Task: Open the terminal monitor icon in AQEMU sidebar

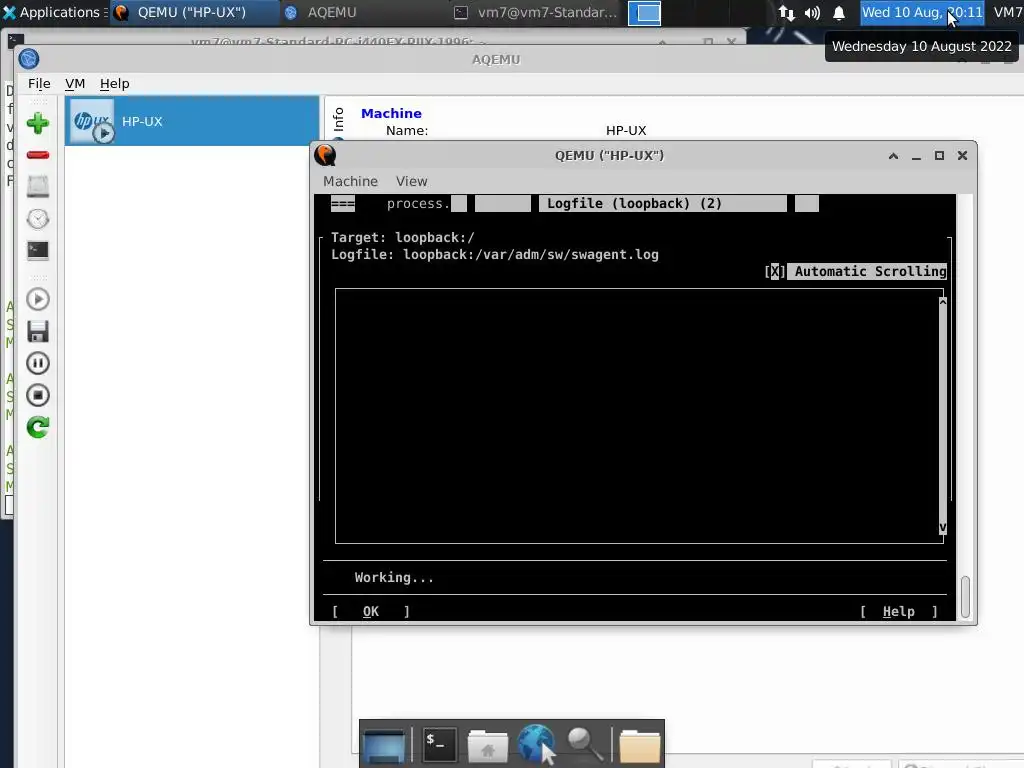Action: (x=37, y=250)
